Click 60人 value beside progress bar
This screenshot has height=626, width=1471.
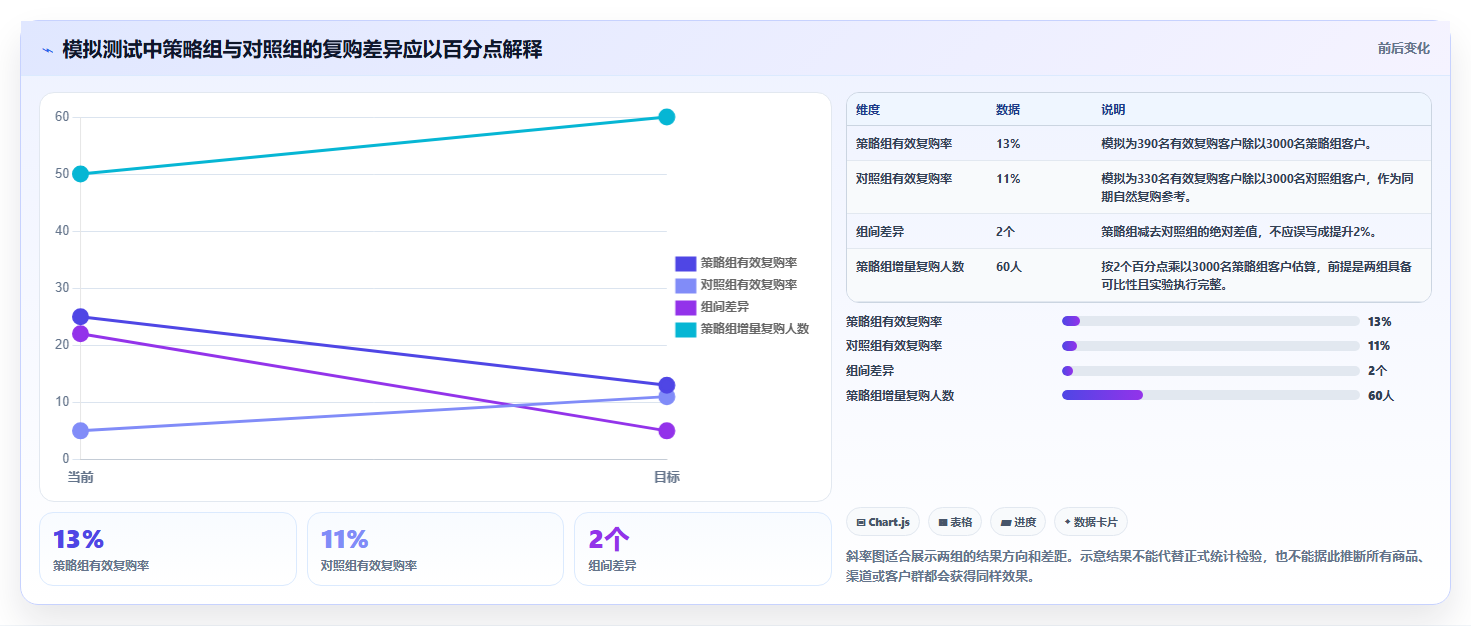[1381, 395]
